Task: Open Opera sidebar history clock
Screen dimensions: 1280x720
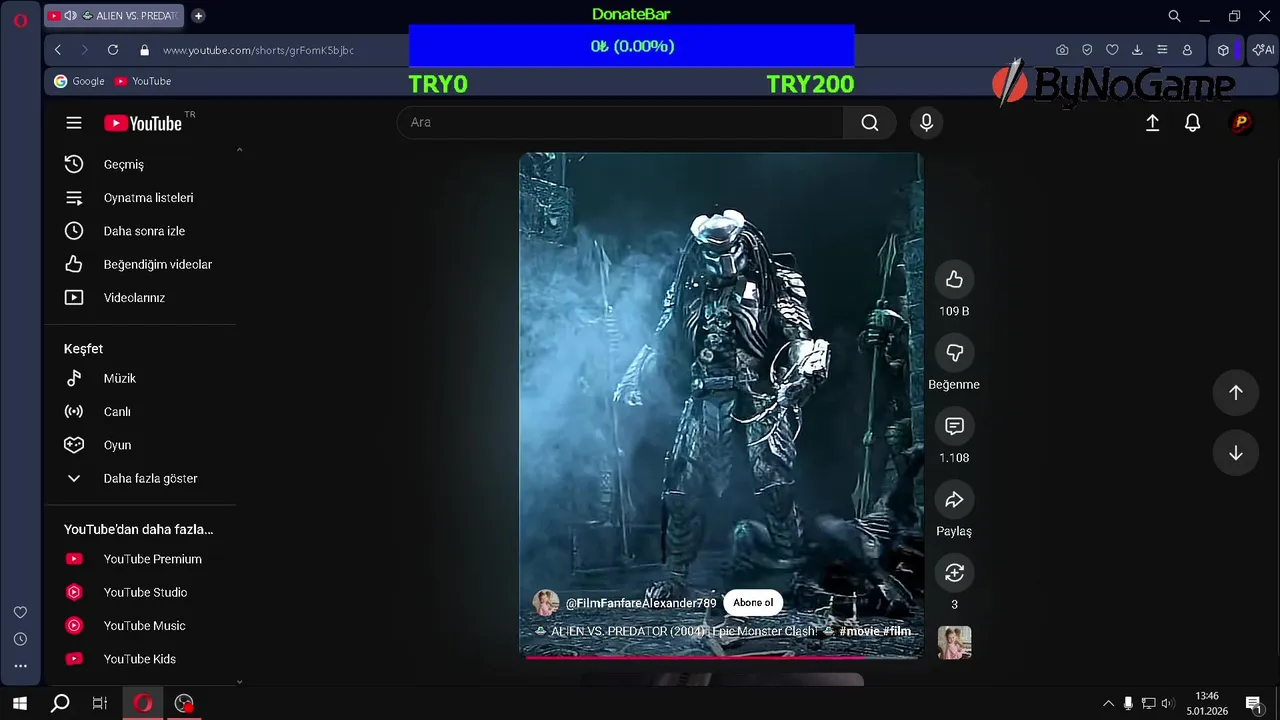Action: pyautogui.click(x=20, y=639)
